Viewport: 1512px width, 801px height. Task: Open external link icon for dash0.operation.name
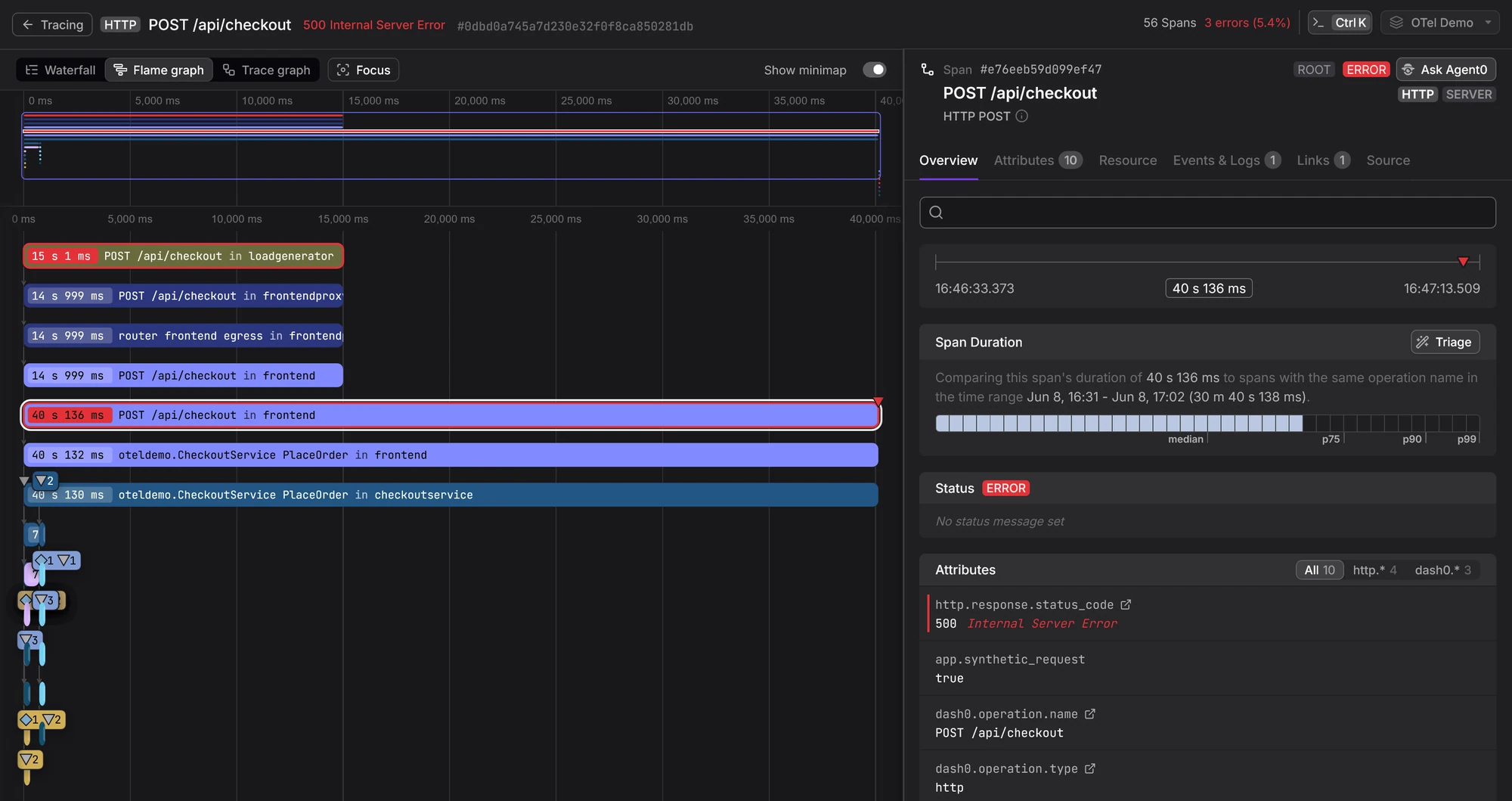1089,714
